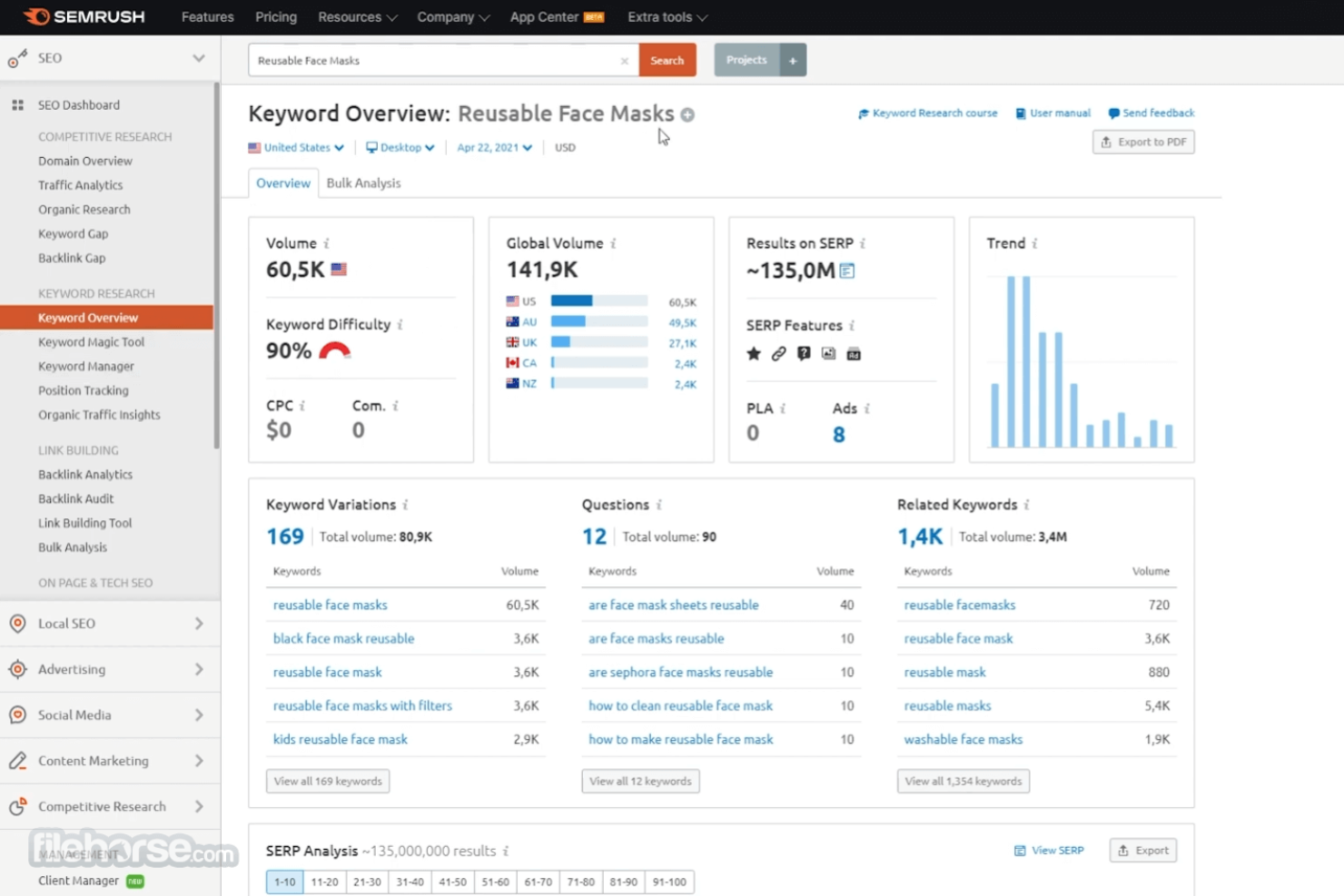Open the Extra tools dropdown
This screenshot has height=896, width=1344.
pos(667,17)
